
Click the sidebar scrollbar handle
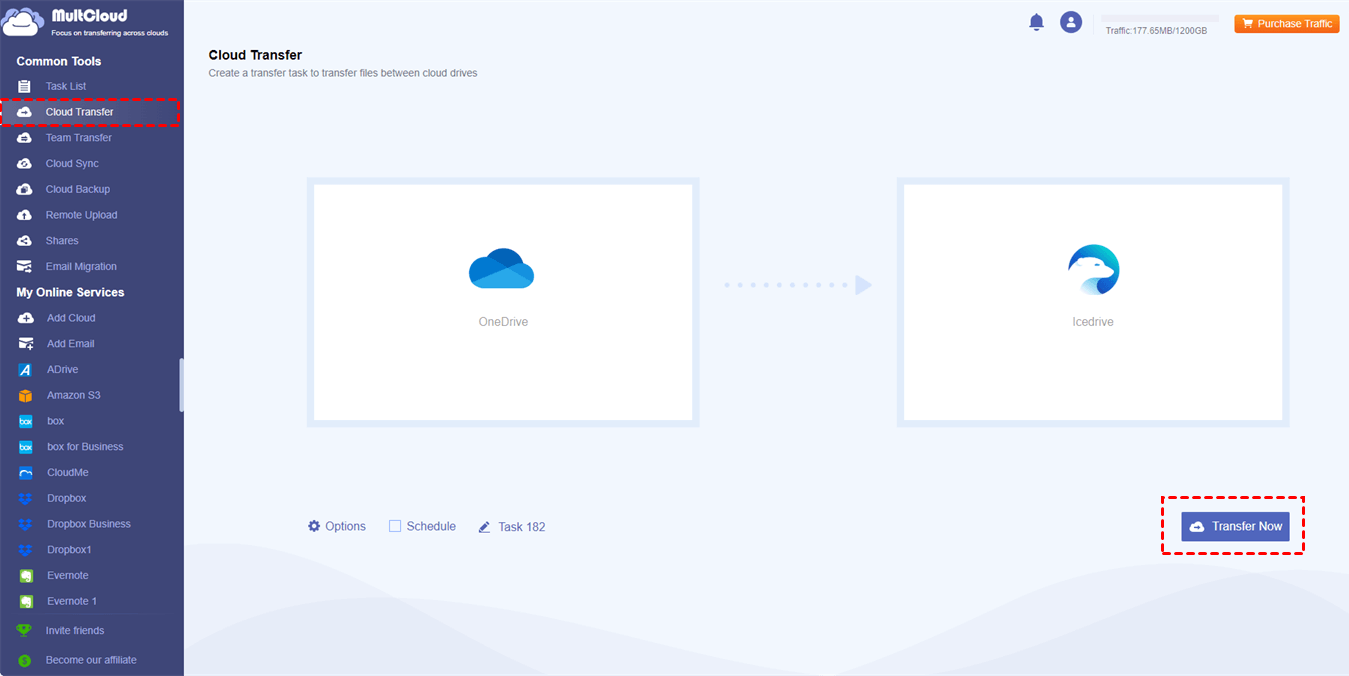click(181, 385)
